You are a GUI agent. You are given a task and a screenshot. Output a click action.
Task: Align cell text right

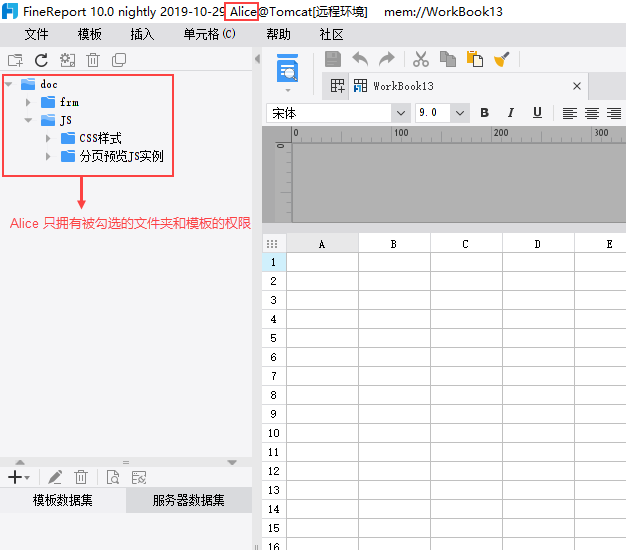point(614,113)
